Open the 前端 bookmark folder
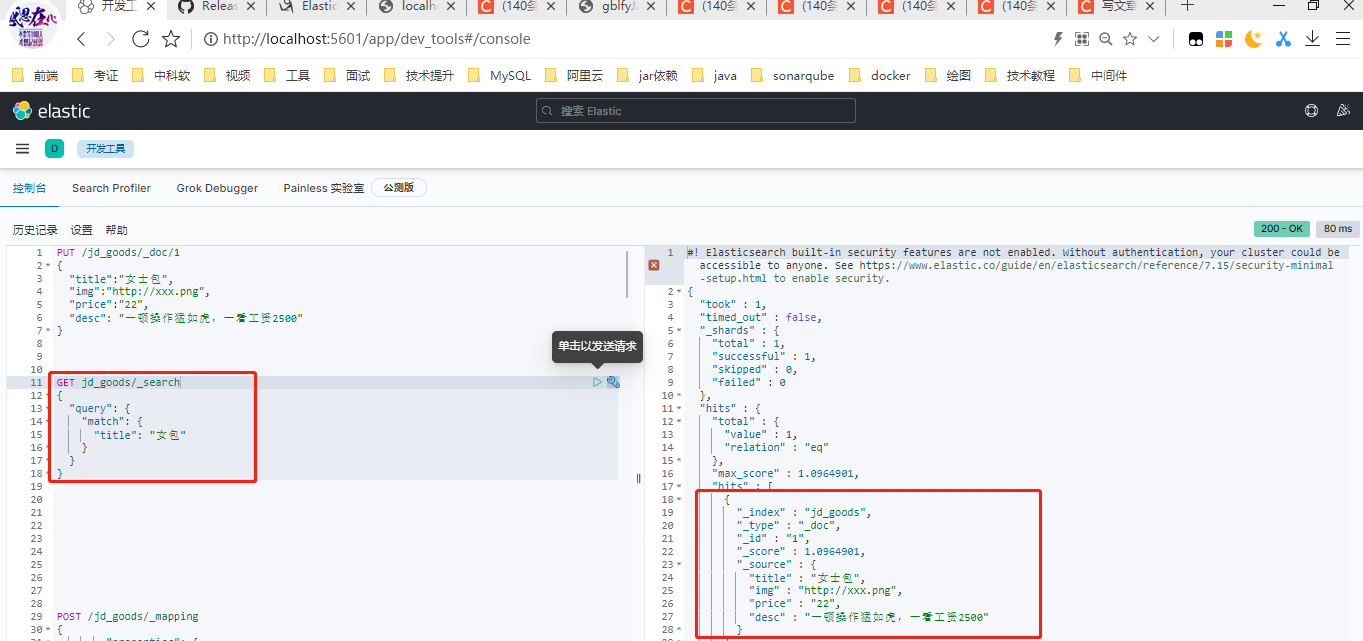Image resolution: width=1363 pixels, height=641 pixels. [x=35, y=75]
